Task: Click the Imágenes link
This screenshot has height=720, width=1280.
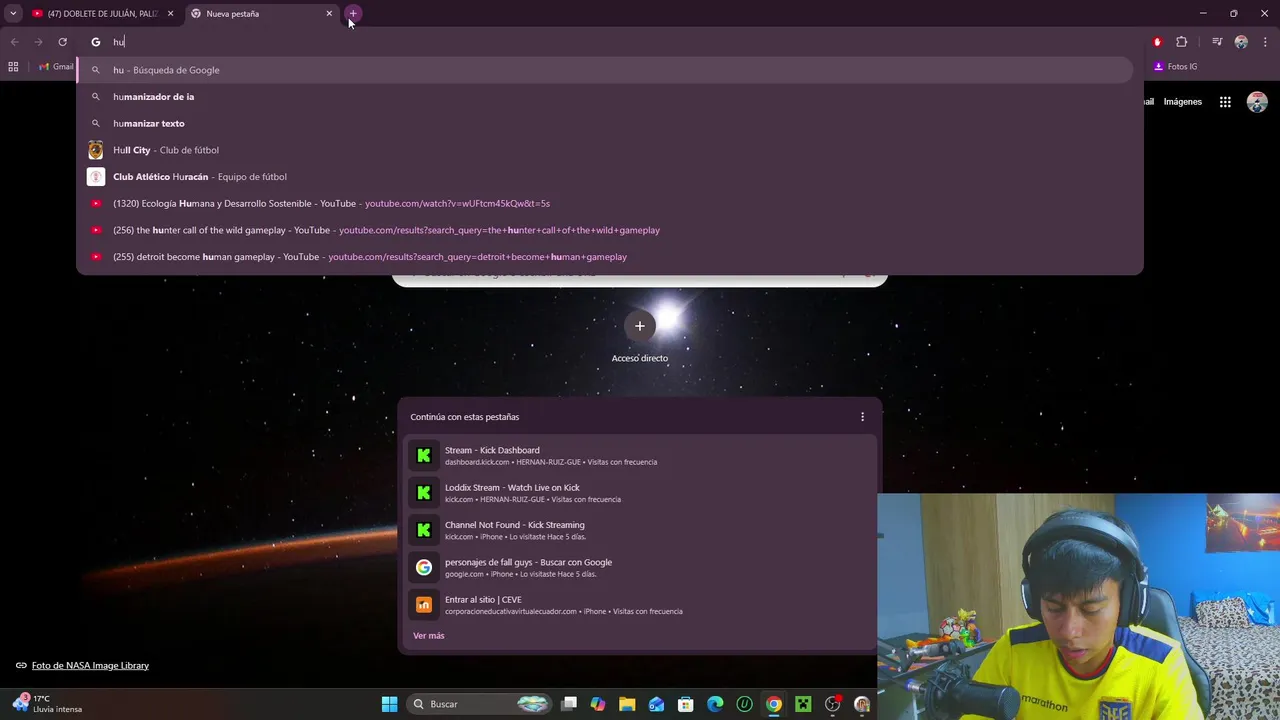Action: 1182,102
